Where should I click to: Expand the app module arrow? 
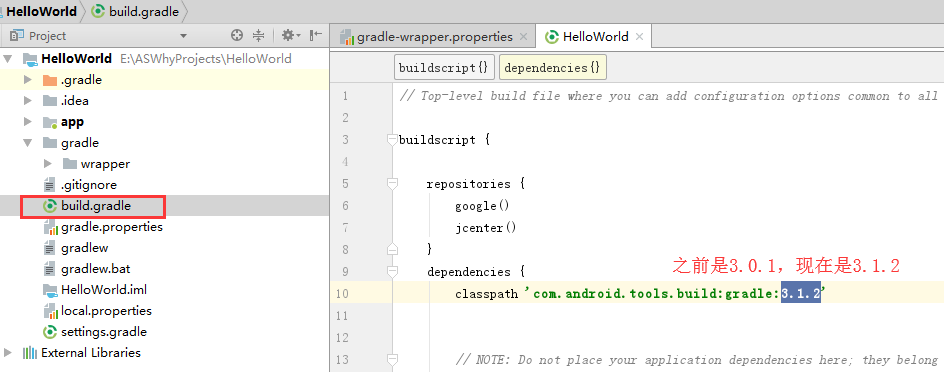tap(27, 122)
